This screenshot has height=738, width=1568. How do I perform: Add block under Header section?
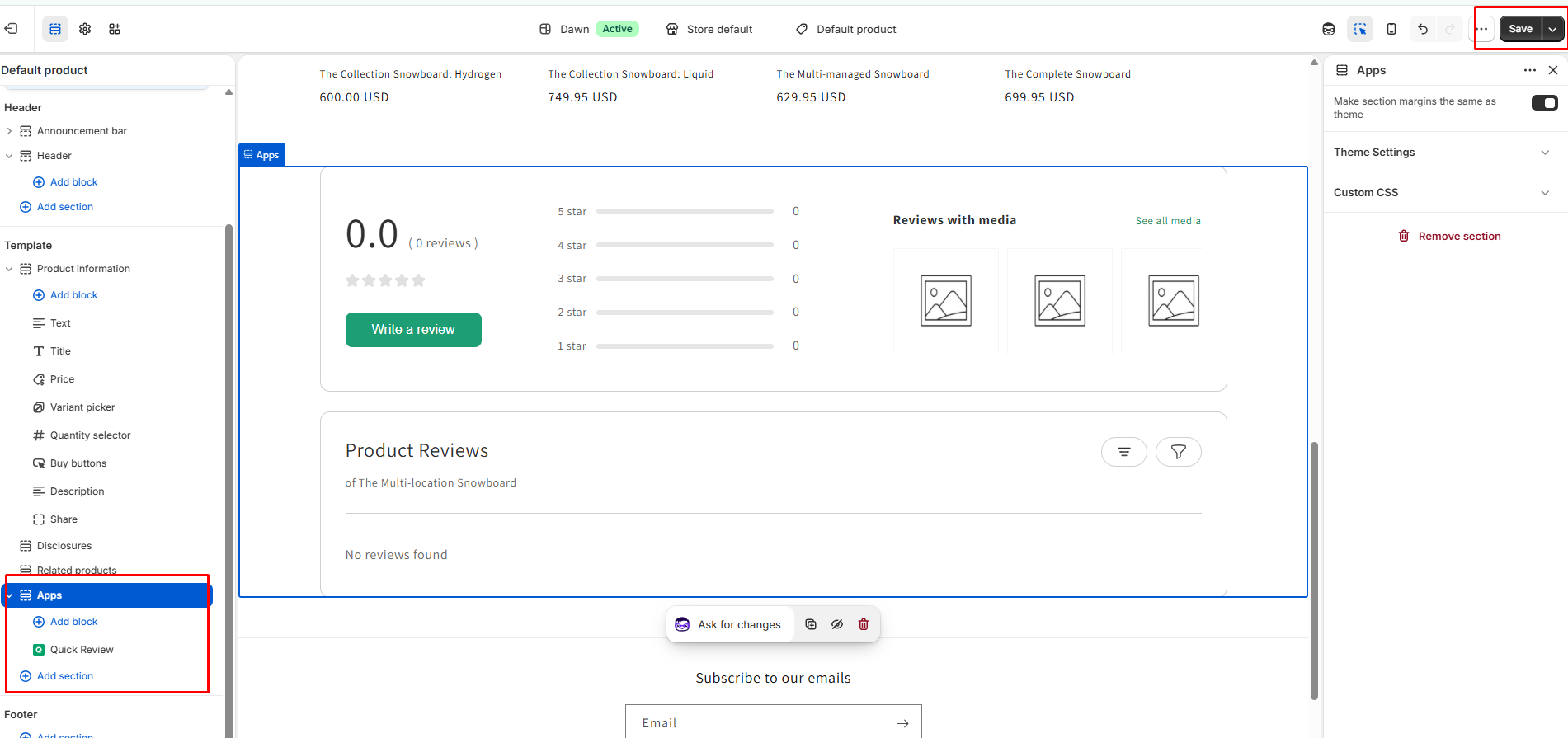coord(65,182)
